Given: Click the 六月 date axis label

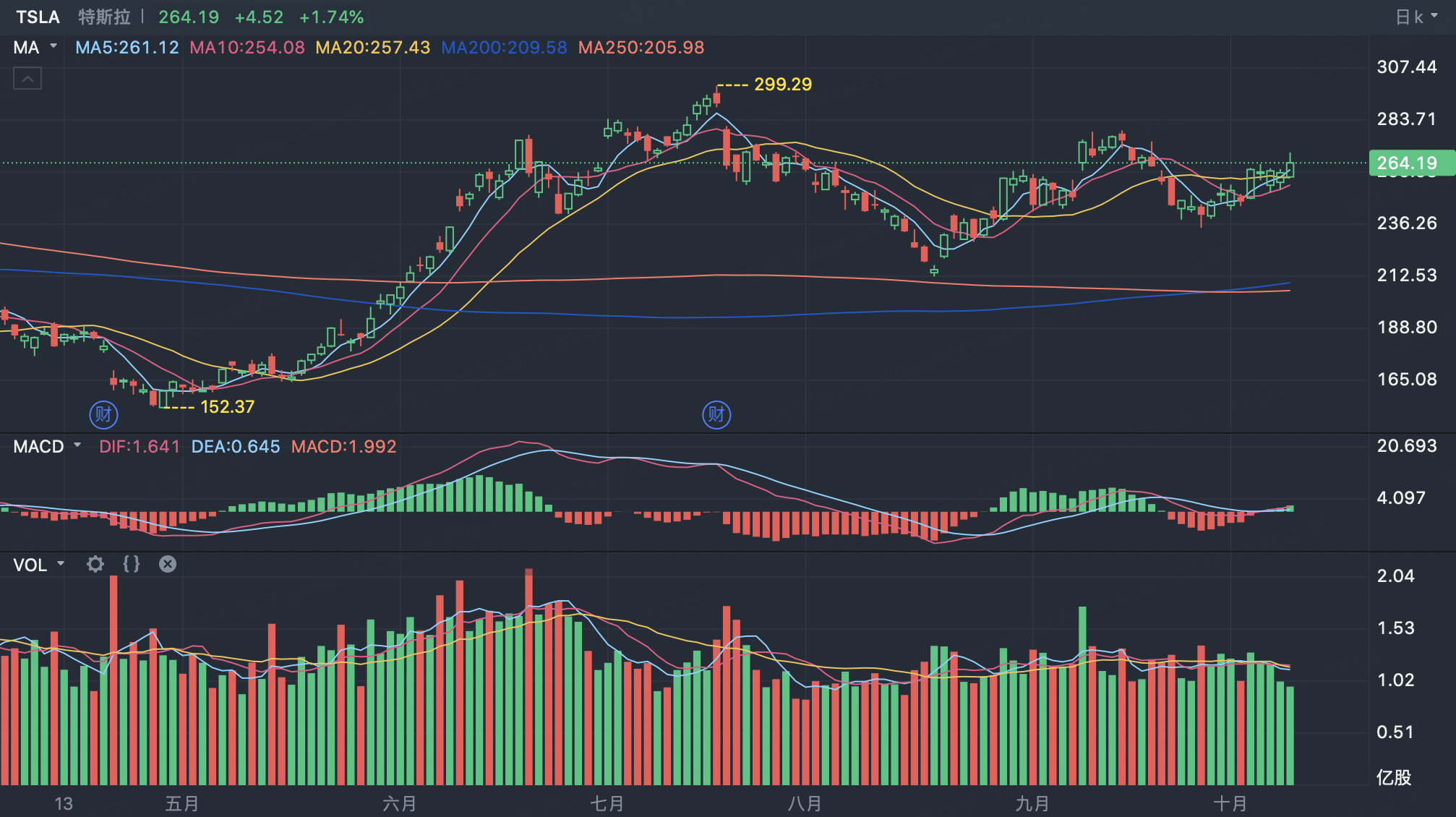Looking at the screenshot, I should click(x=400, y=803).
